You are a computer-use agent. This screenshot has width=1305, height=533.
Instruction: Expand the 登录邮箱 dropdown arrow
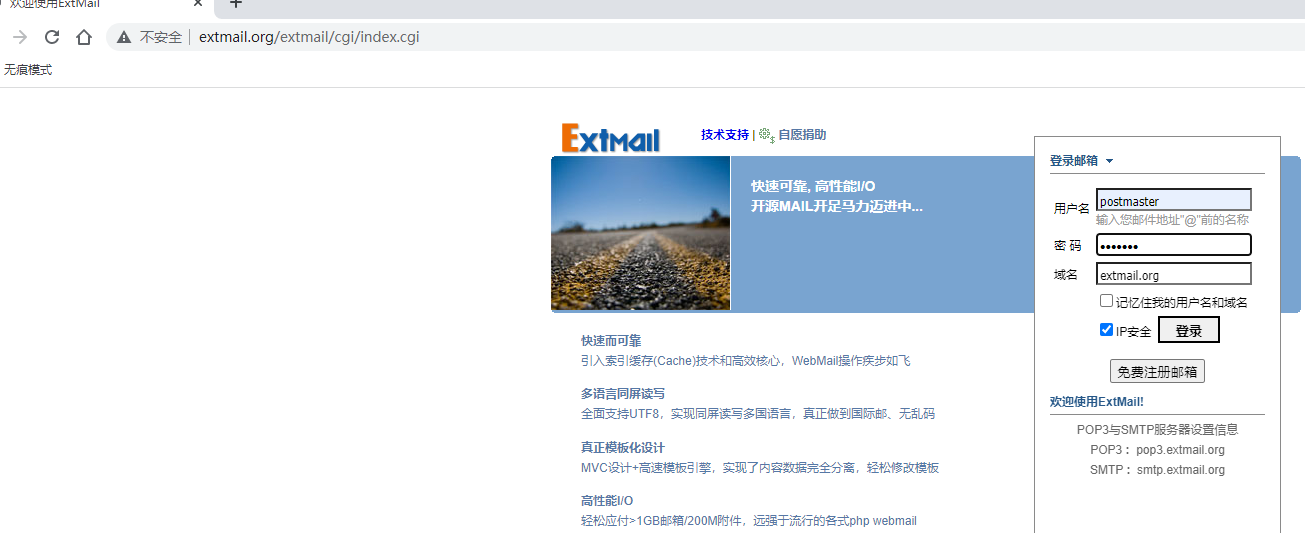pyautogui.click(x=1109, y=161)
